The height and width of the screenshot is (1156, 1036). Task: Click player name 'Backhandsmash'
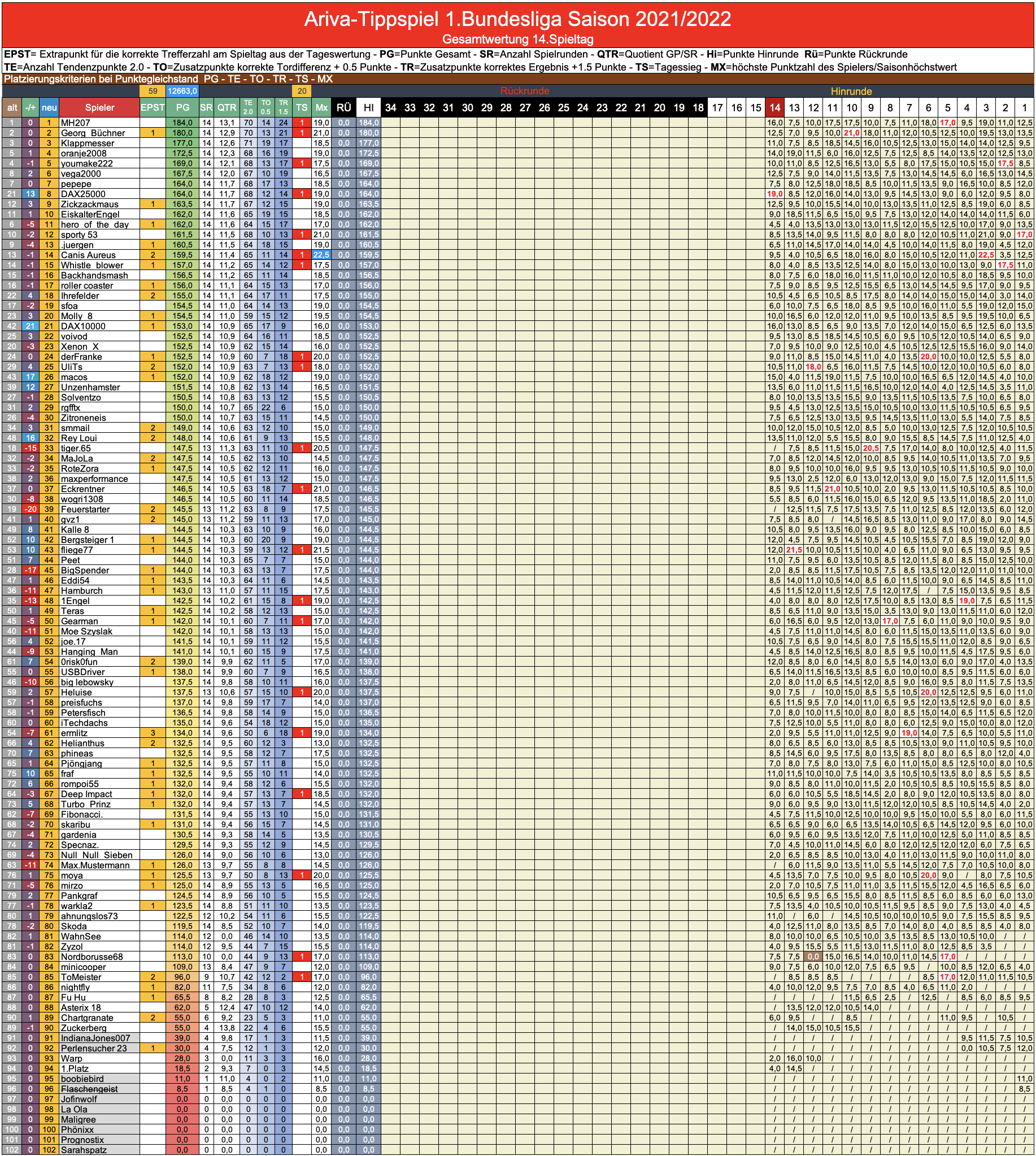coord(94,275)
